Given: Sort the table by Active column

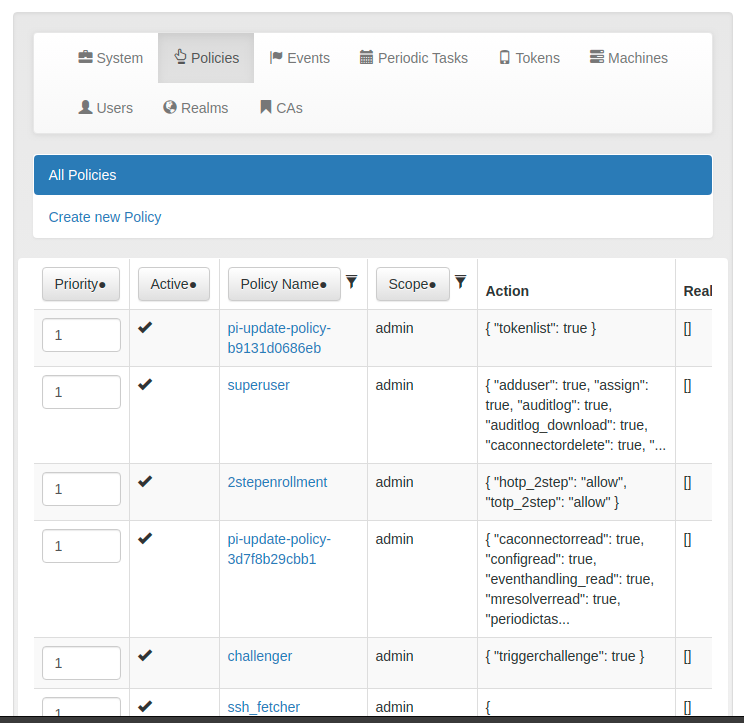Looking at the screenshot, I should pyautogui.click(x=173, y=284).
